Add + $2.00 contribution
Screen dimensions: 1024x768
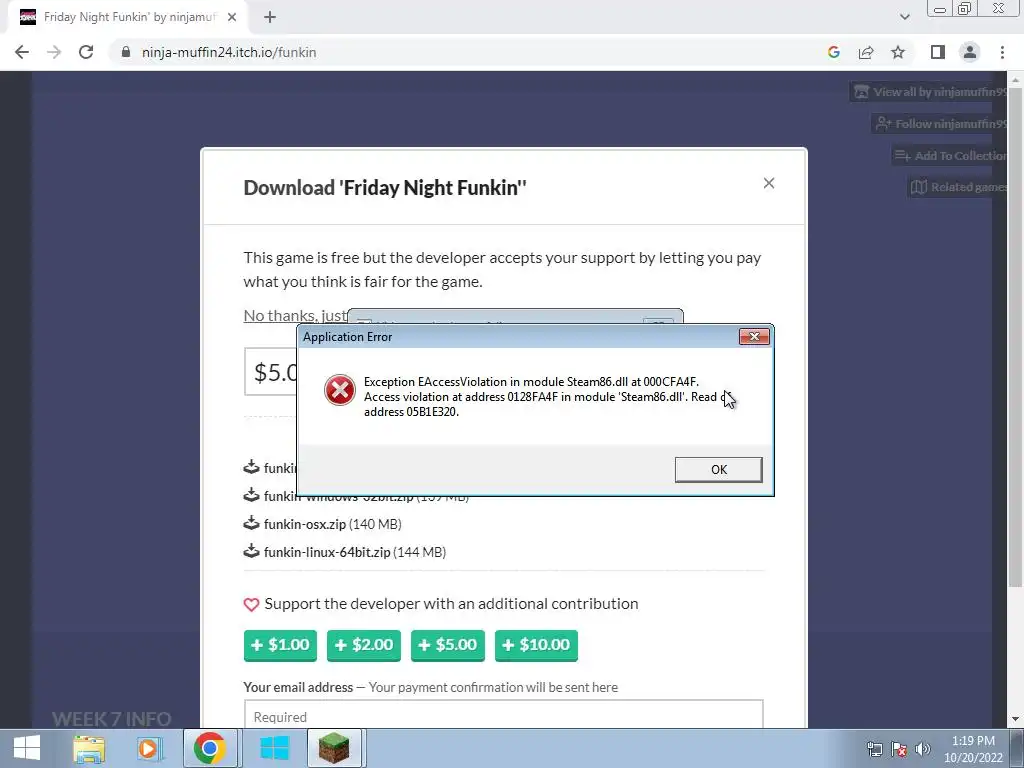[x=364, y=645]
